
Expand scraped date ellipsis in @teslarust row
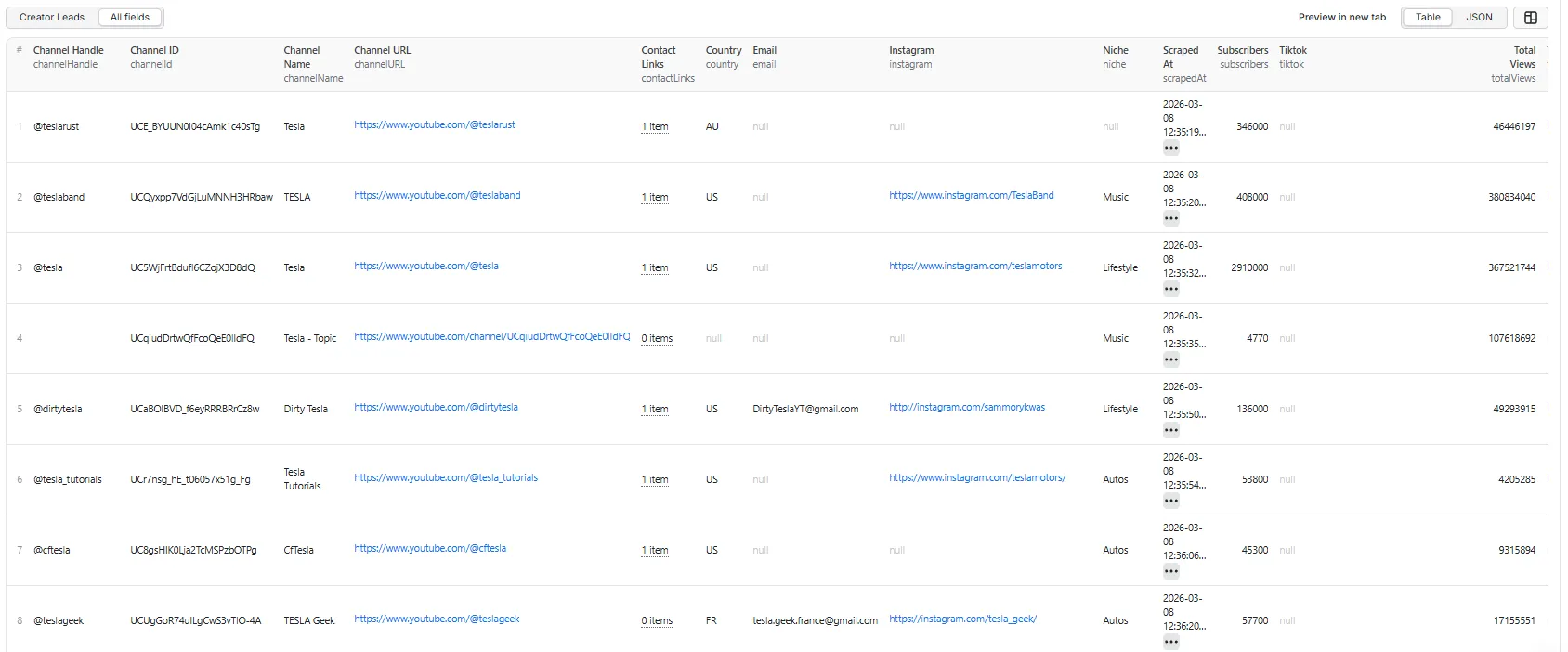coord(1171,148)
